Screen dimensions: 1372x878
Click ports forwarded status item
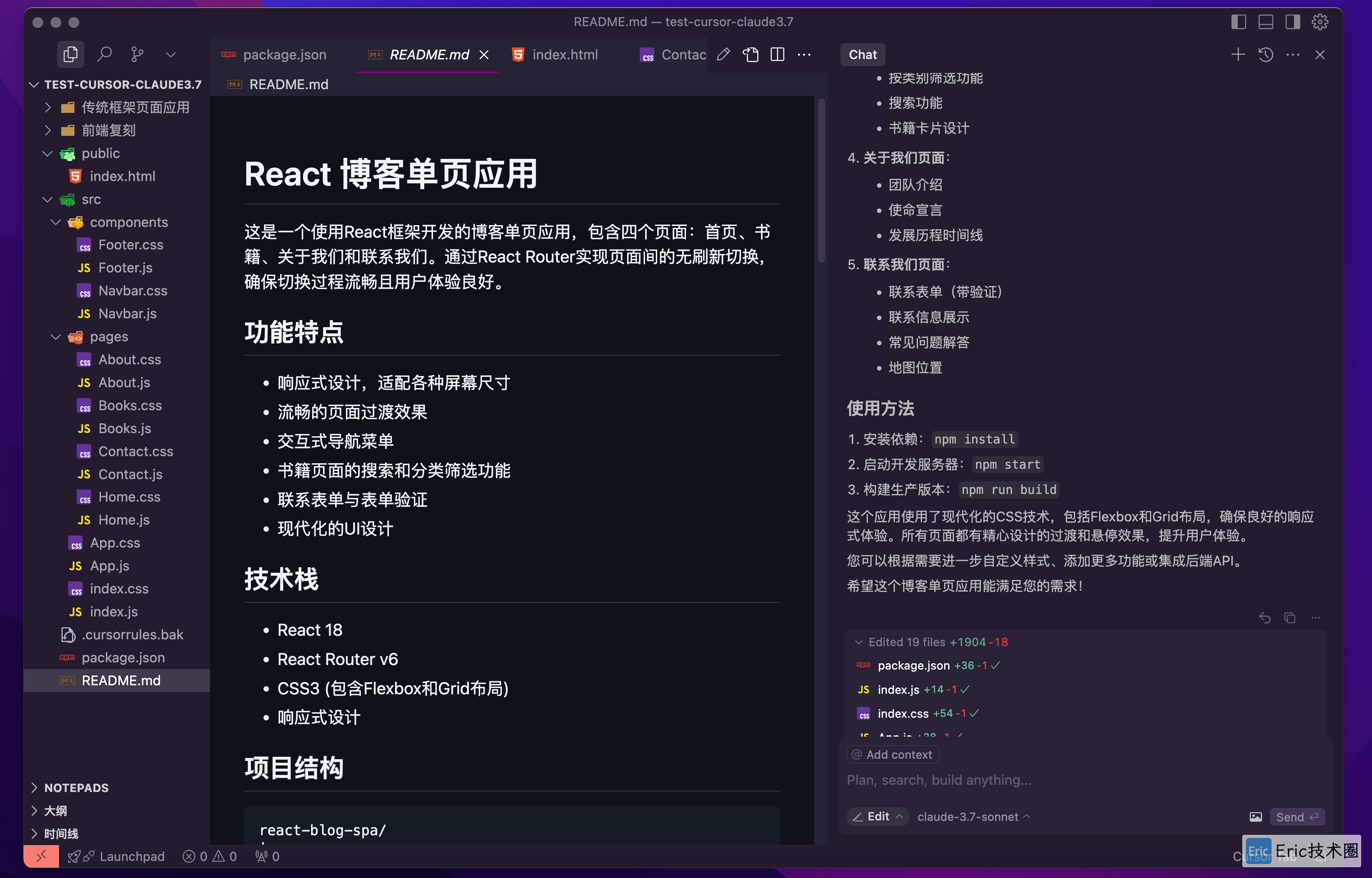[268, 856]
